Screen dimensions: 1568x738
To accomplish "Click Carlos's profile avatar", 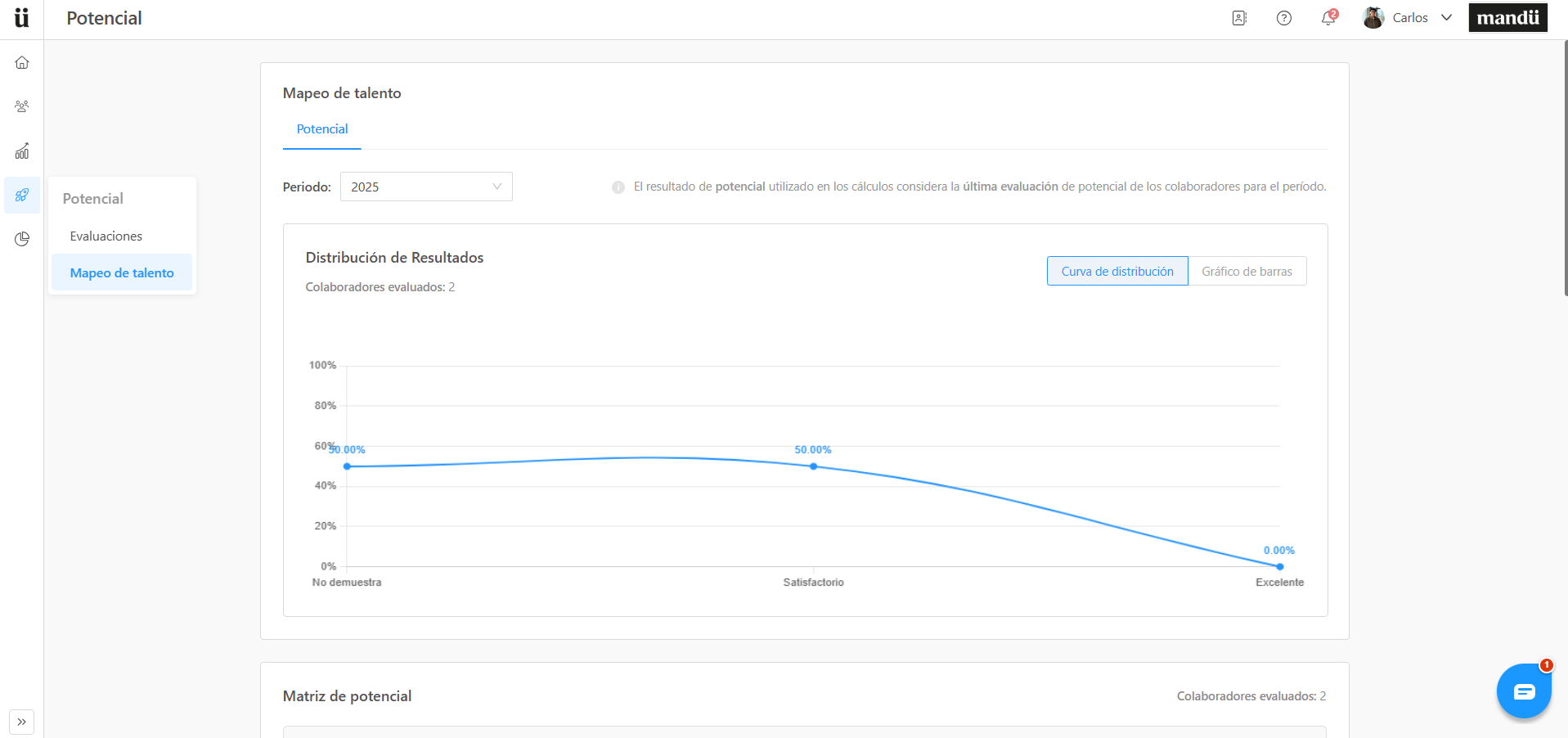I will click(x=1373, y=18).
